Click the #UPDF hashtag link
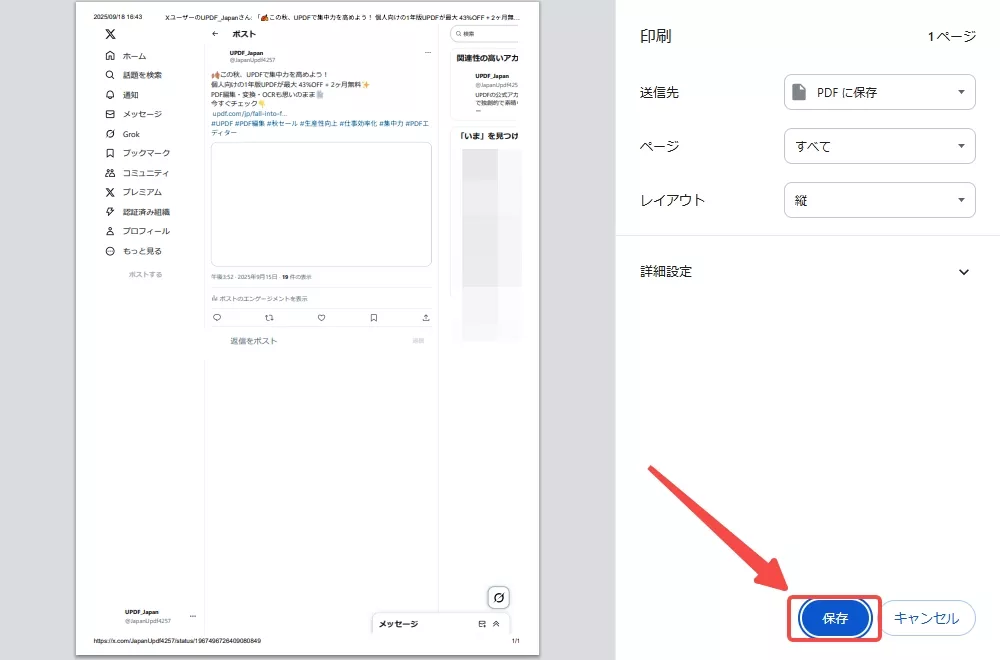This screenshot has width=1000, height=660. pos(222,124)
